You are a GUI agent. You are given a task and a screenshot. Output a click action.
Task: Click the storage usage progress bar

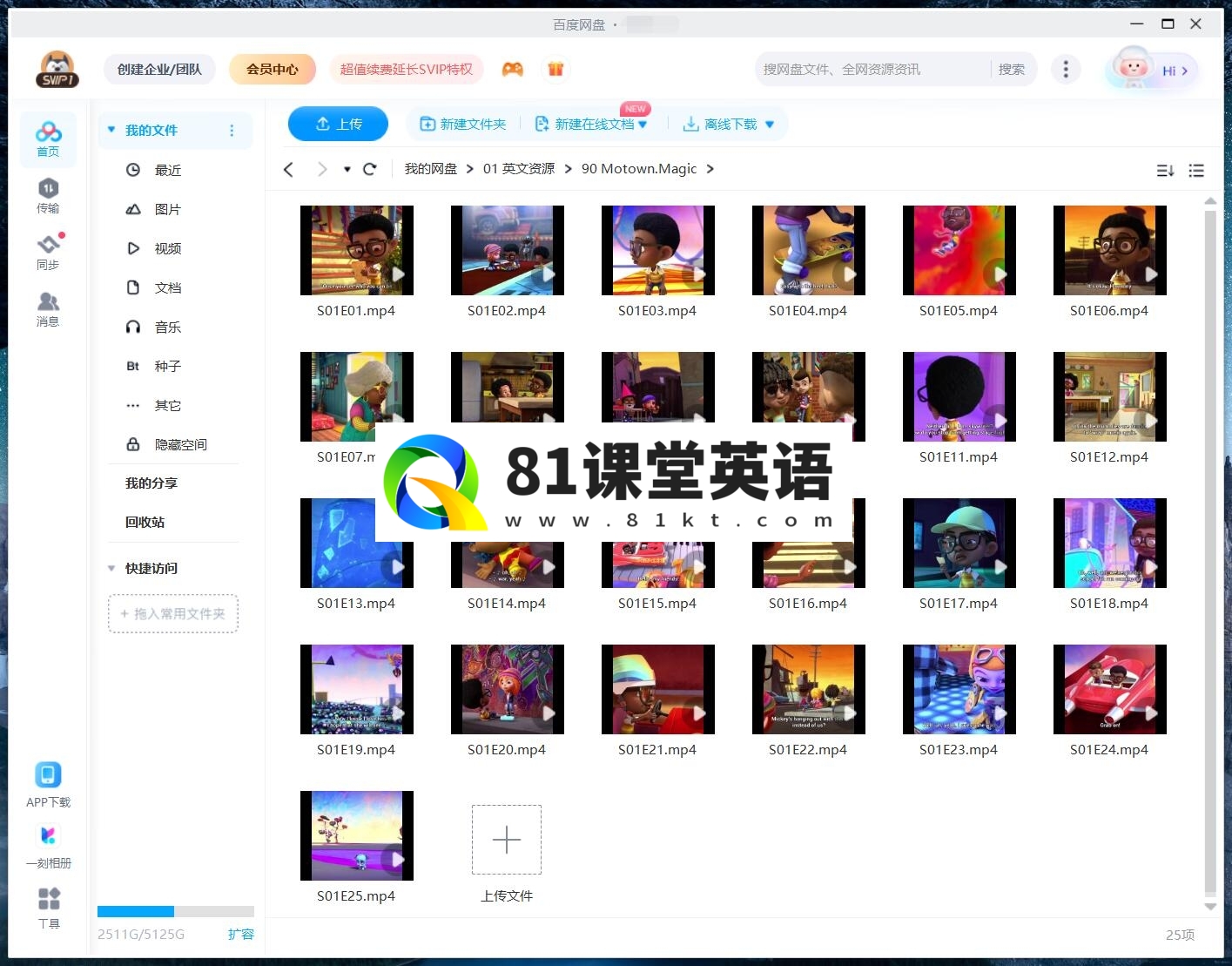[x=176, y=911]
